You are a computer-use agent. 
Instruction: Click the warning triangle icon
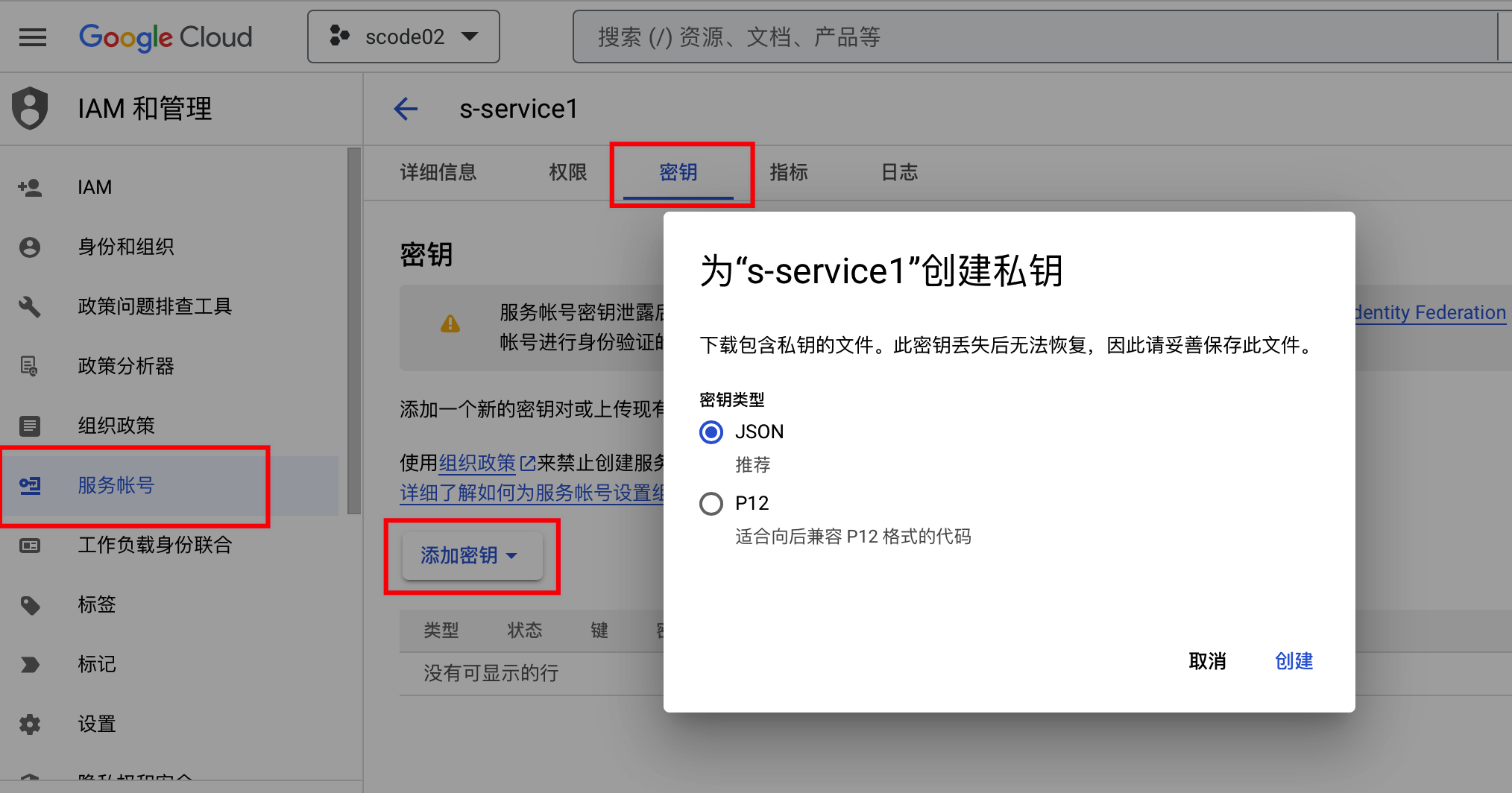coord(450,323)
